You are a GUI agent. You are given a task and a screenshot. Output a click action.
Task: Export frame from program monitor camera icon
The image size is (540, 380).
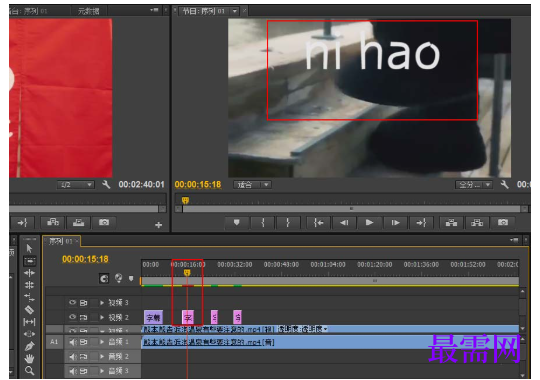click(502, 223)
